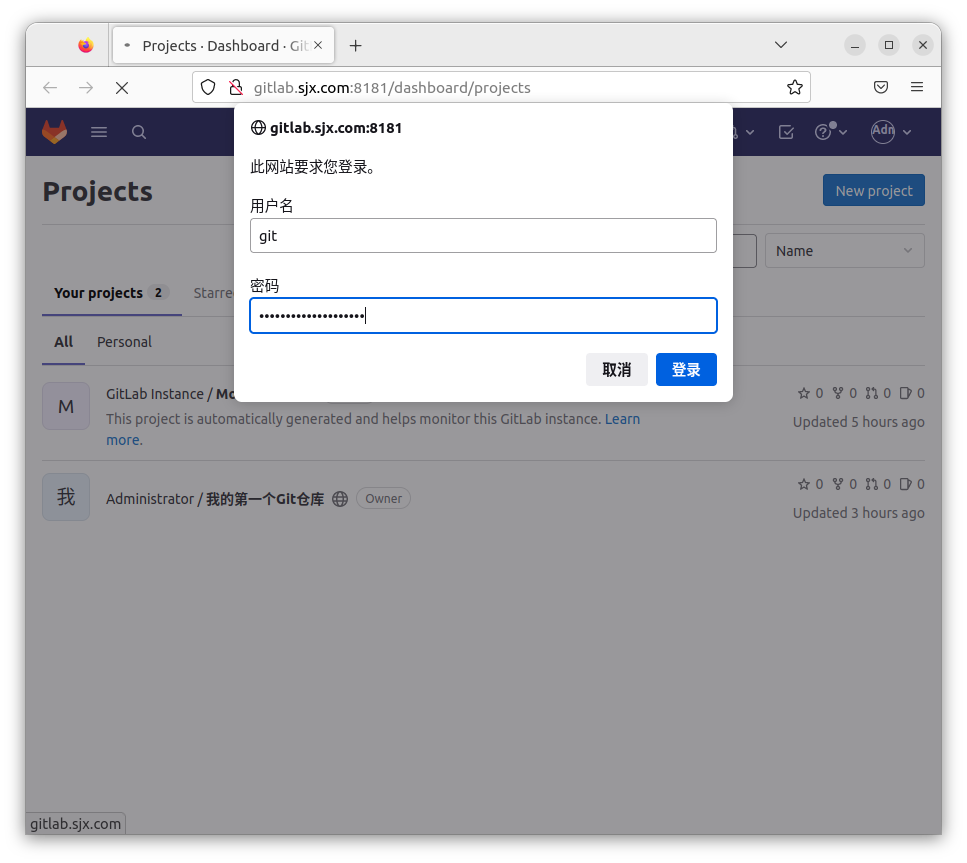
Task: Open the Firefox application menu
Action: point(917,88)
